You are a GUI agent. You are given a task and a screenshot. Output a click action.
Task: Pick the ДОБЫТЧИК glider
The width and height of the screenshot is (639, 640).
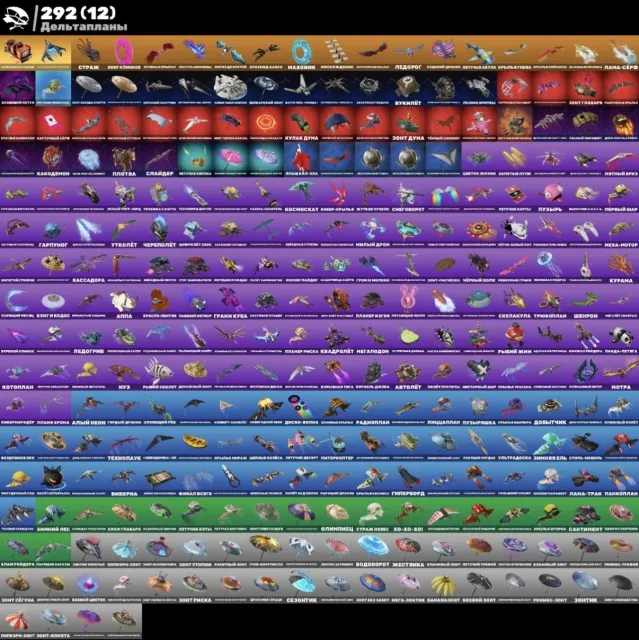click(550, 408)
